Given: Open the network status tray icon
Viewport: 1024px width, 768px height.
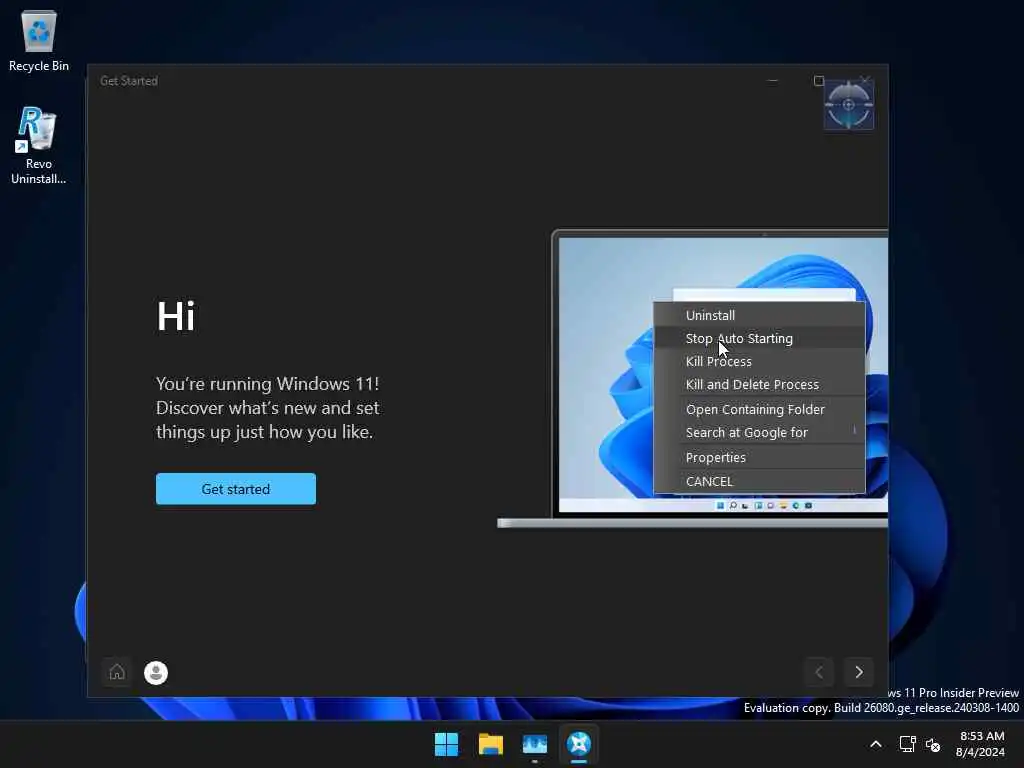Looking at the screenshot, I should [x=907, y=744].
